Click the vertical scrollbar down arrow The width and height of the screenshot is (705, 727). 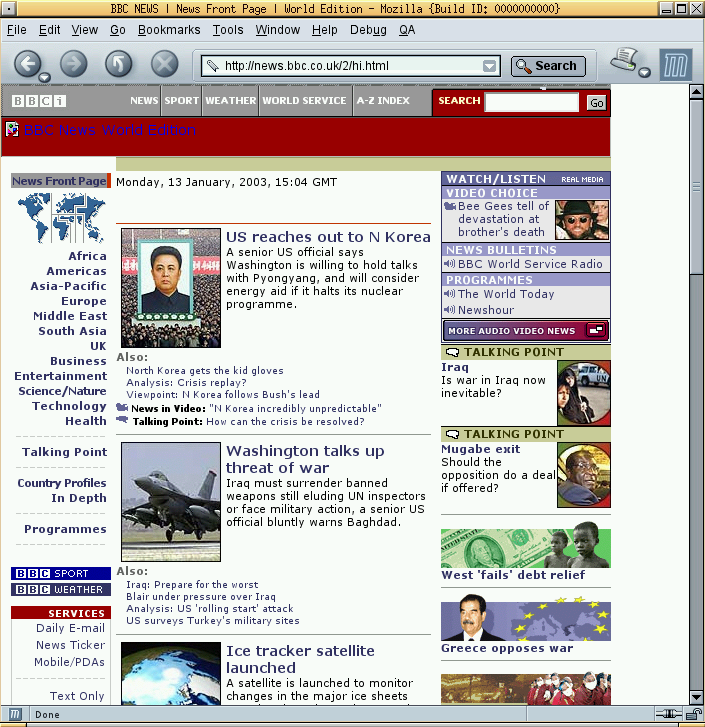point(696,697)
